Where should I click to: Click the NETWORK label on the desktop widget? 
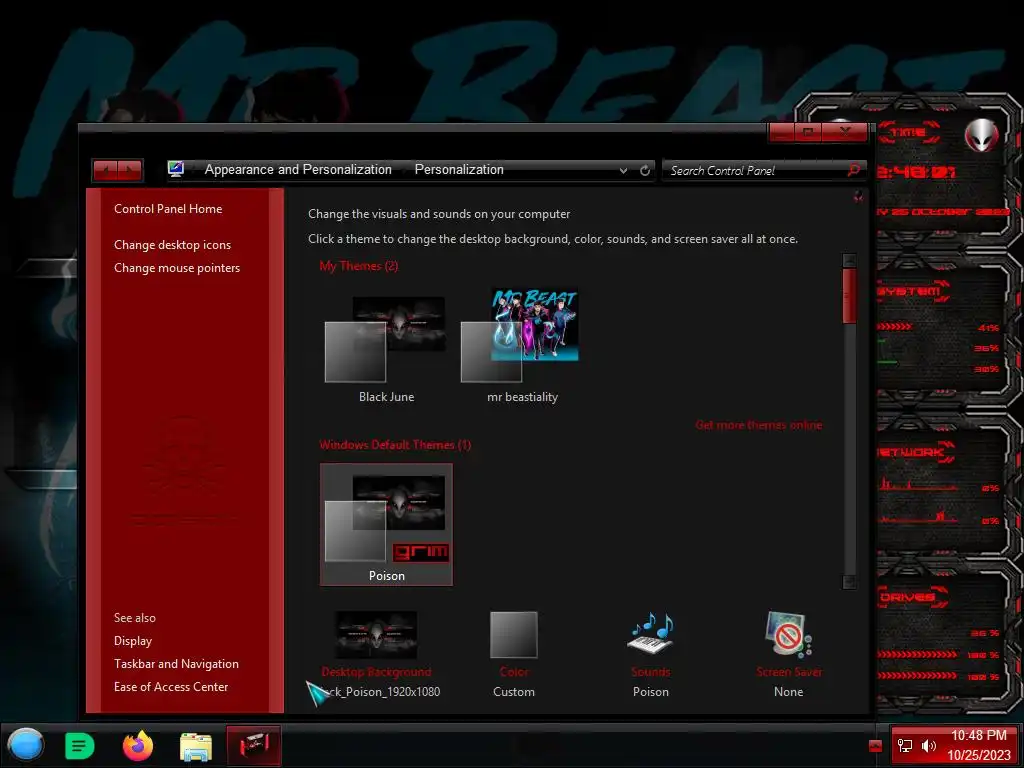912,452
